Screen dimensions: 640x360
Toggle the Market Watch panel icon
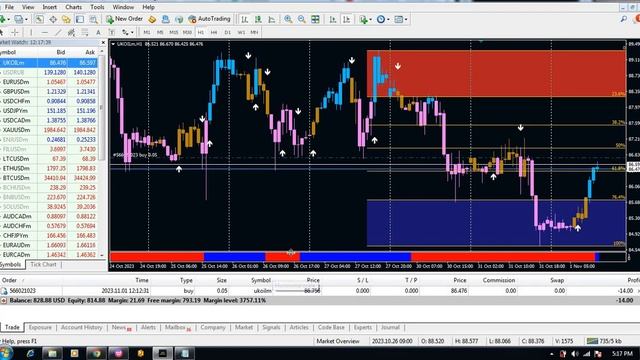click(x=39, y=19)
